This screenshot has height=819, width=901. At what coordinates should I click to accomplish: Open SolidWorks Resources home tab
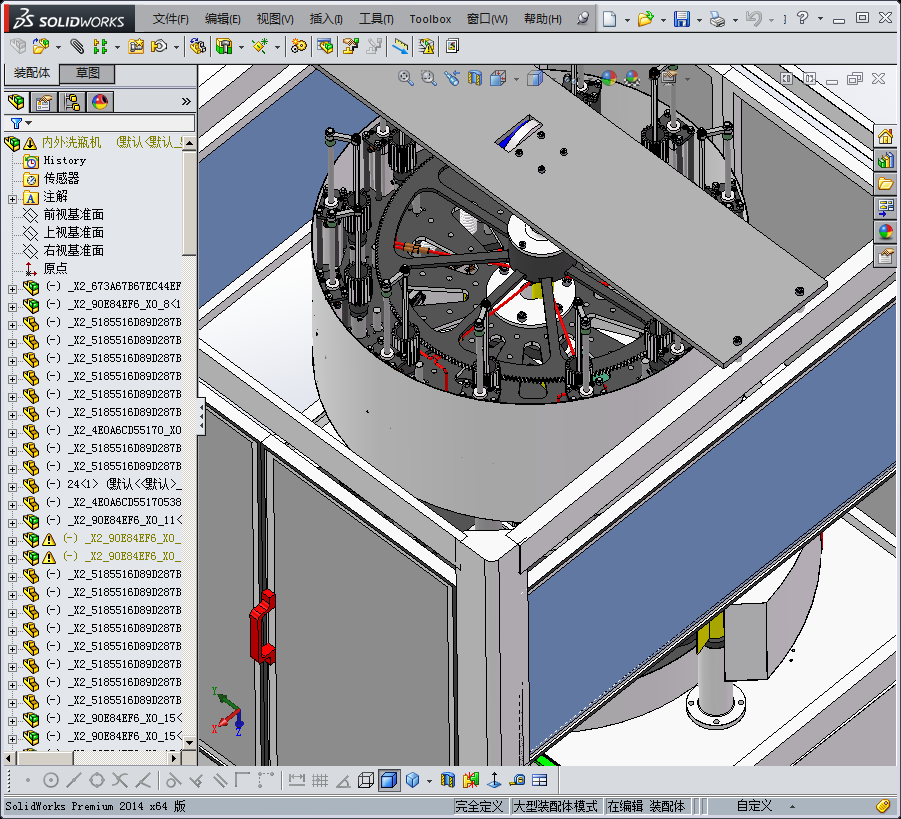(x=886, y=137)
